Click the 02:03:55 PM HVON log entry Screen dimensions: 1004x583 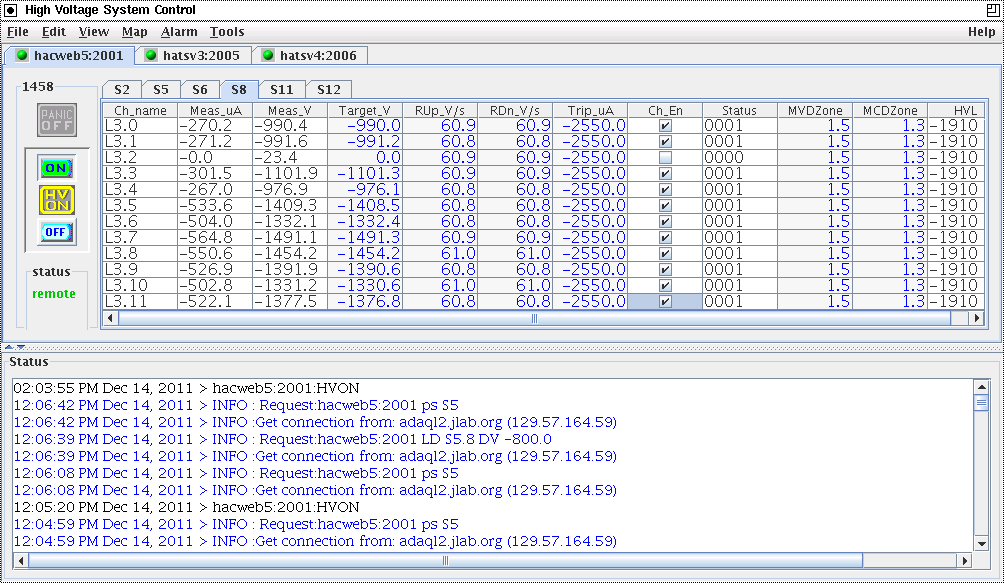coord(186,388)
